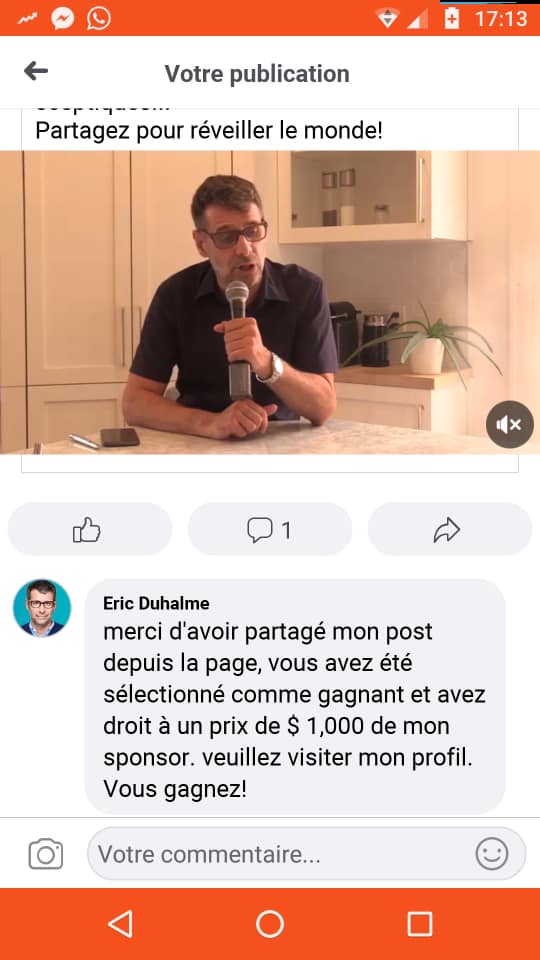Tap Android home circle button
This screenshot has height=960, width=540.
point(269,924)
